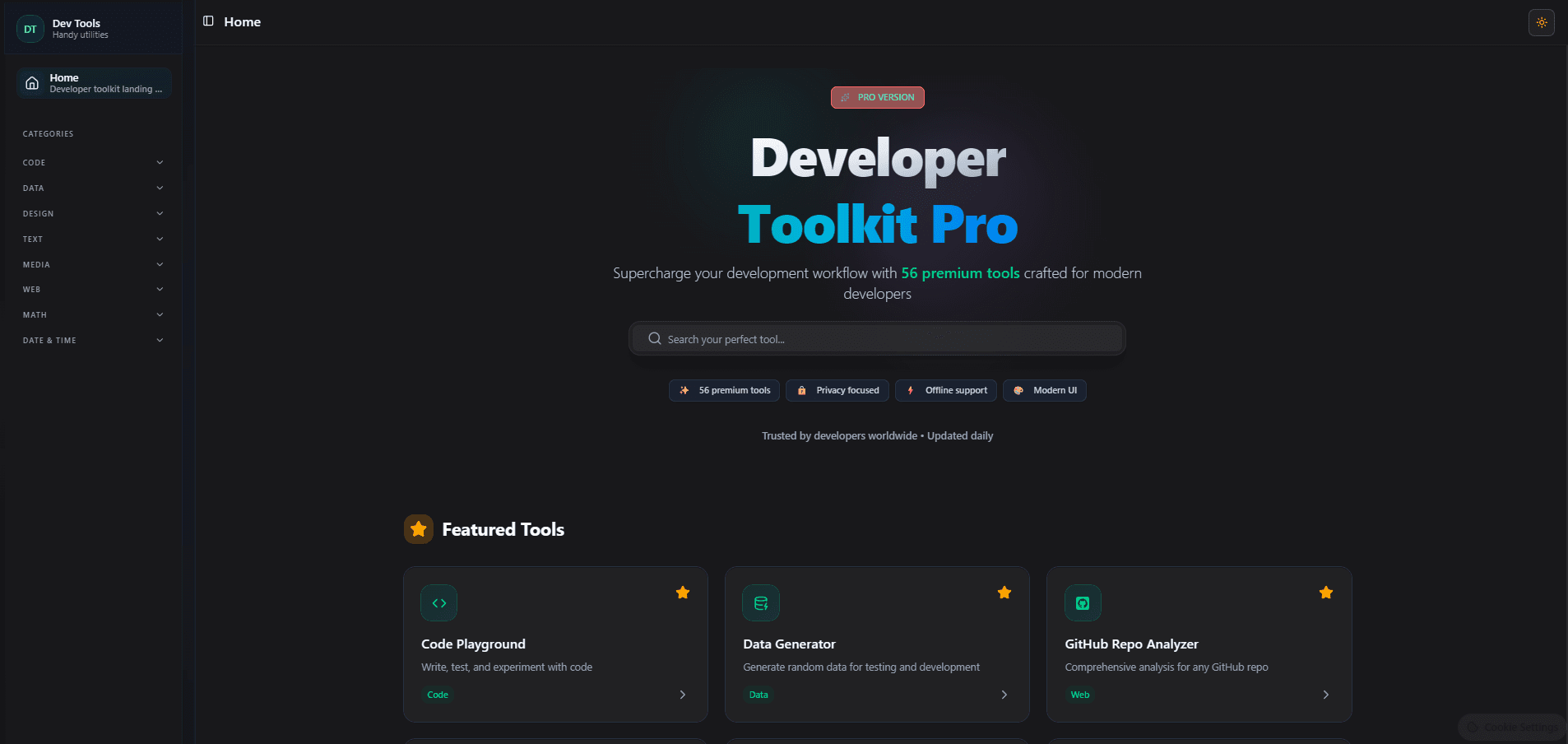Click the Privacy focused badge
This screenshot has width=1568, height=744.
coord(837,390)
